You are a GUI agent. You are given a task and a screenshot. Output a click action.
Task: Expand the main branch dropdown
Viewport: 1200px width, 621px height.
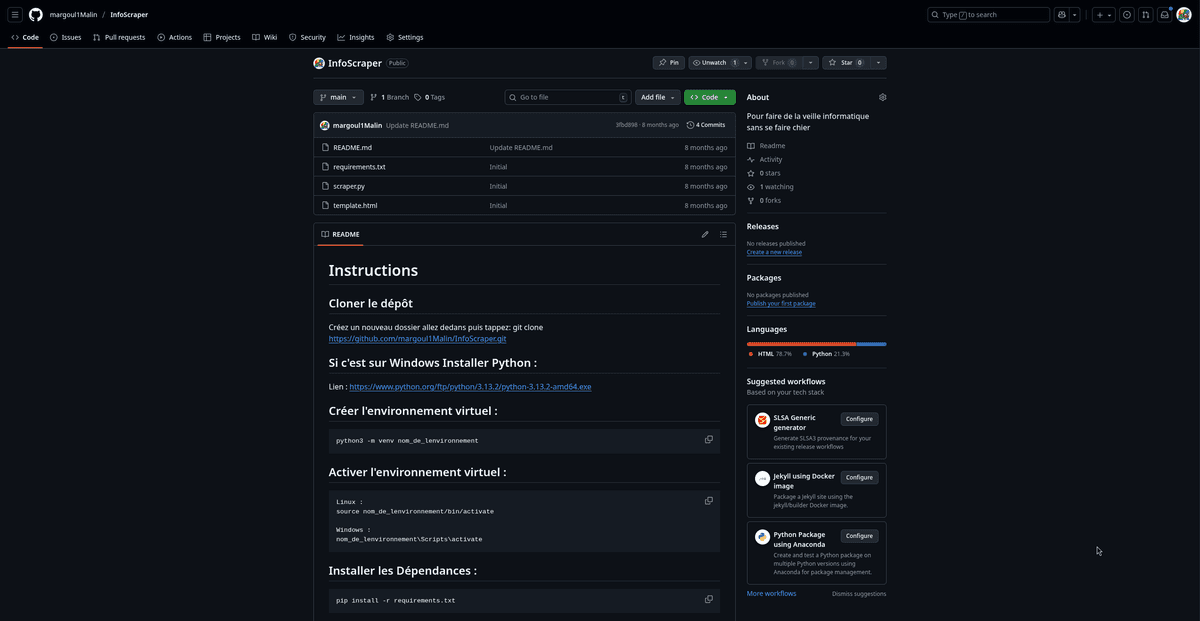tap(338, 97)
